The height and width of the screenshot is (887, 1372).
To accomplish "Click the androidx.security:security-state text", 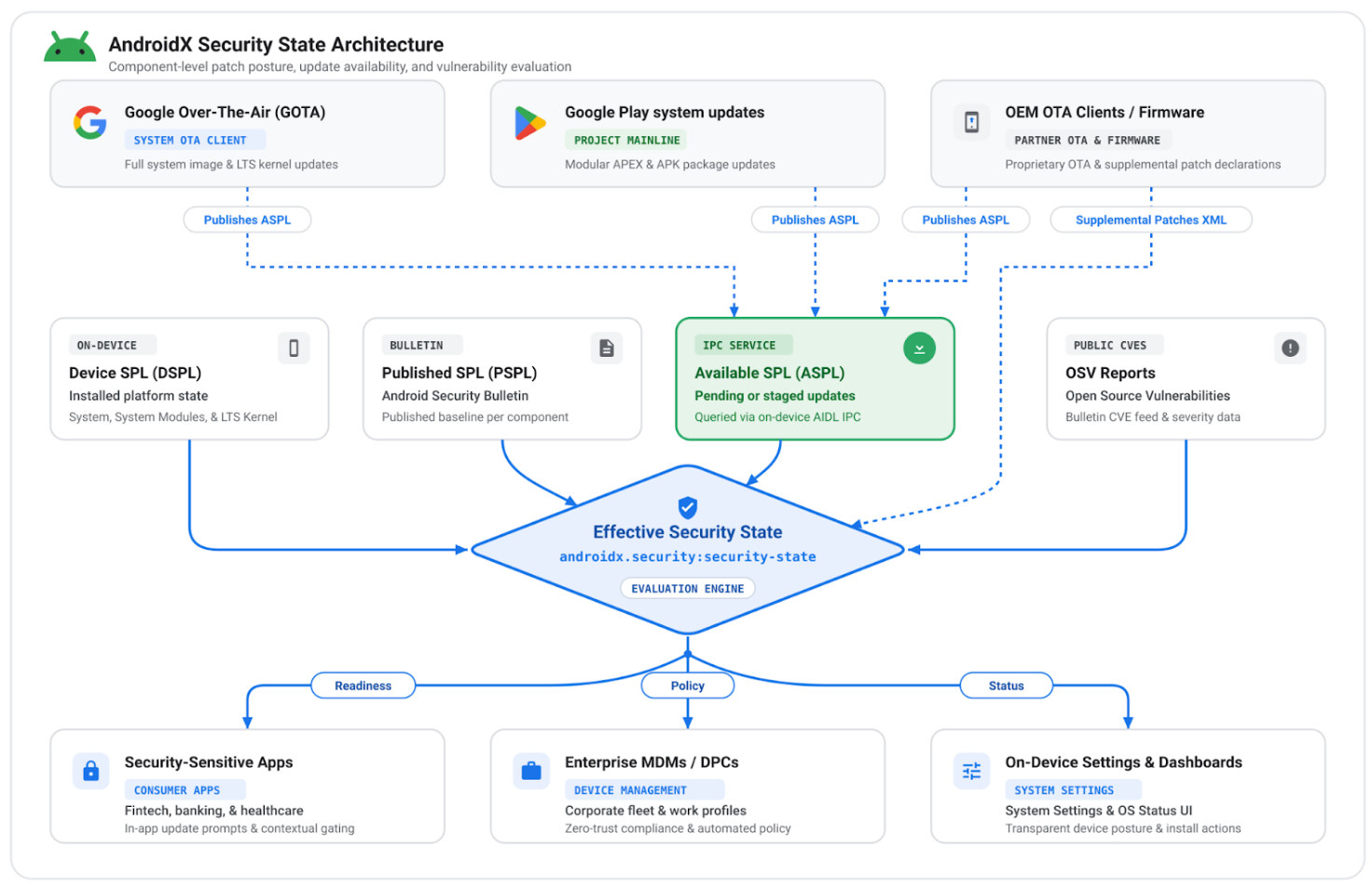I will click(688, 557).
